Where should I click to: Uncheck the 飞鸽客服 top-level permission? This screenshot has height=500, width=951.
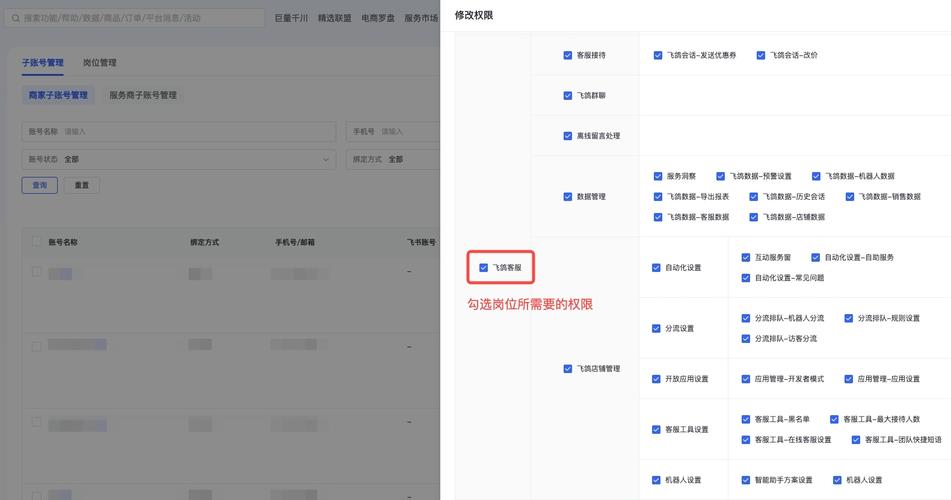point(483,268)
